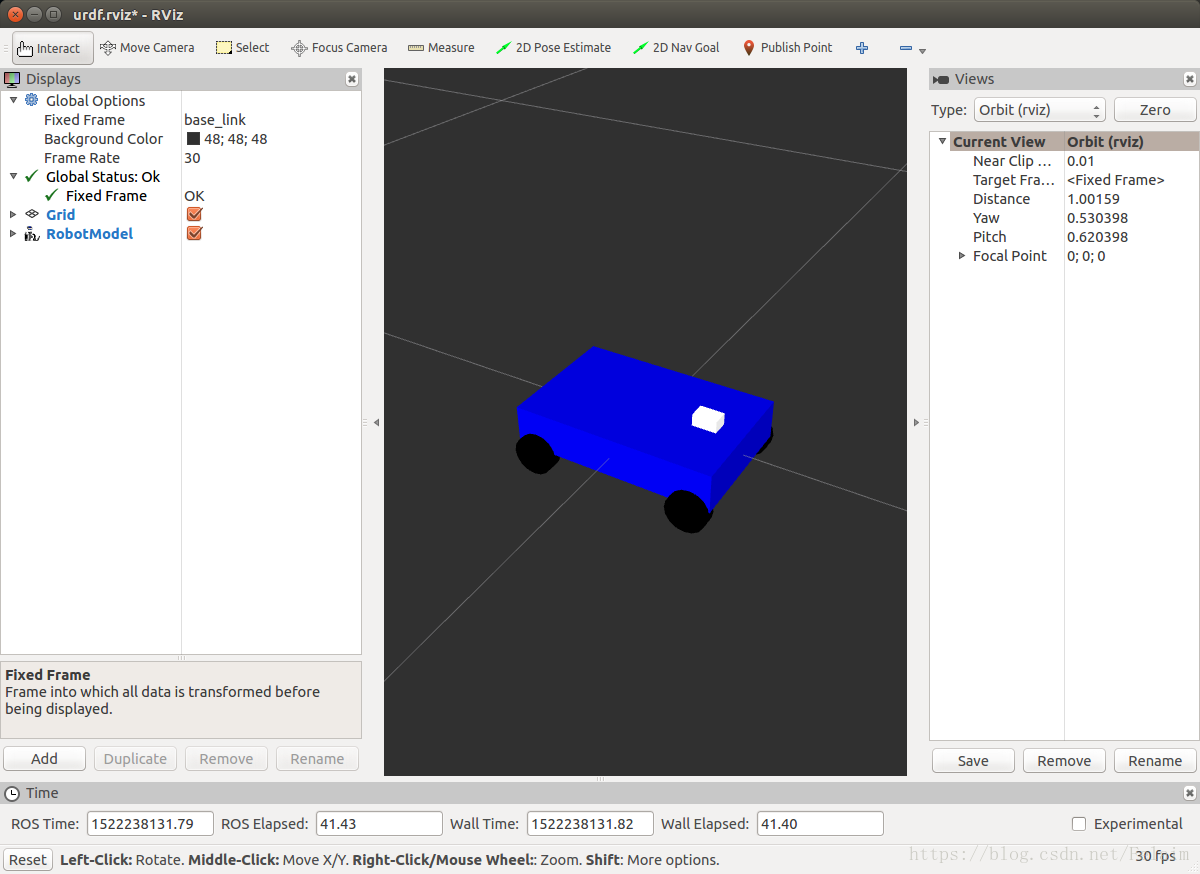This screenshot has width=1200, height=874.
Task: Close the Displays panel
Action: click(x=352, y=79)
